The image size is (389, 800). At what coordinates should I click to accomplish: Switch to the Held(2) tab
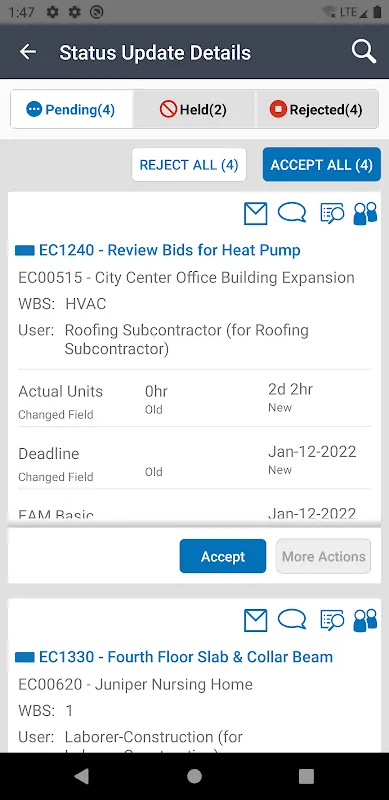point(193,109)
